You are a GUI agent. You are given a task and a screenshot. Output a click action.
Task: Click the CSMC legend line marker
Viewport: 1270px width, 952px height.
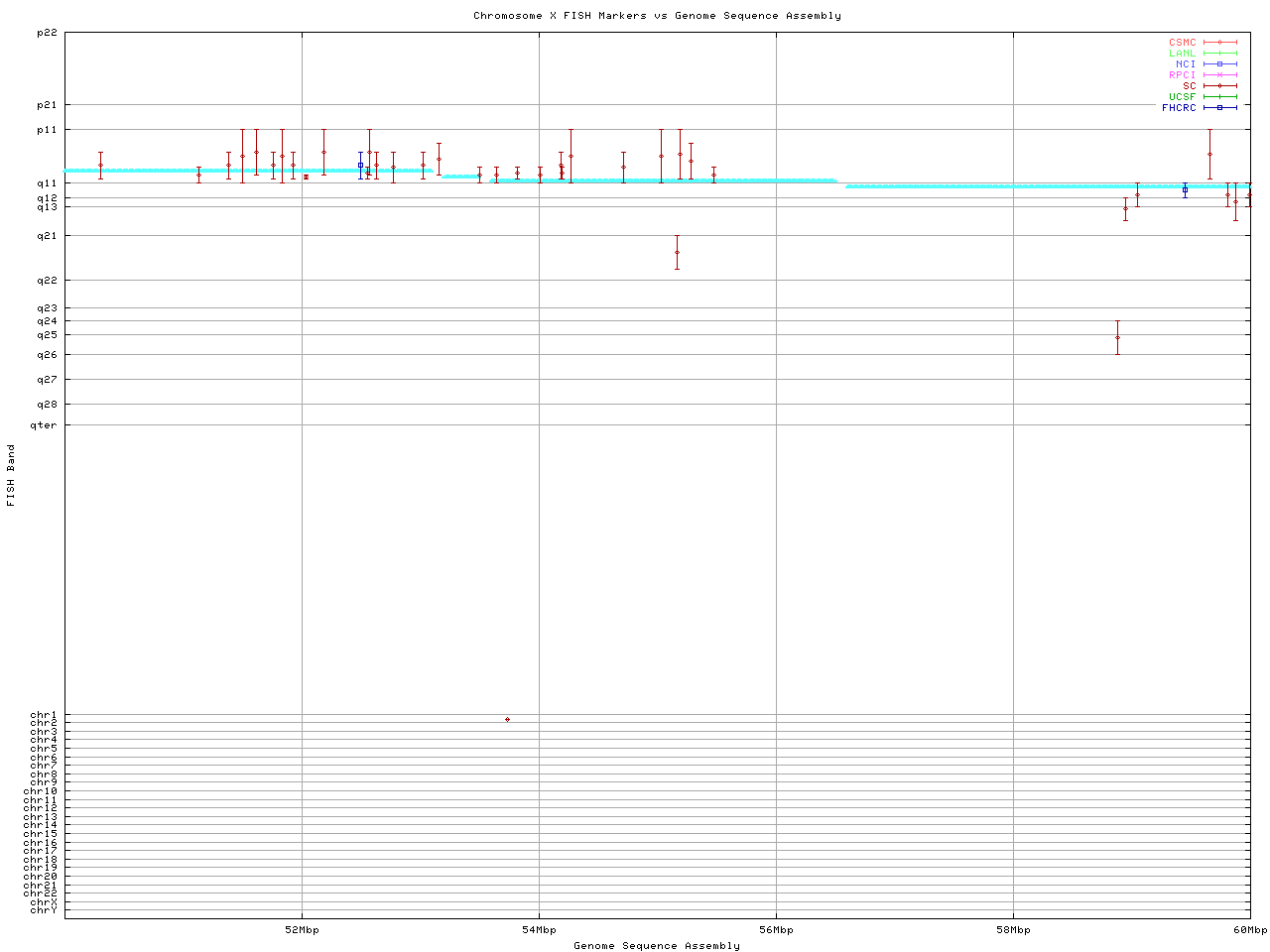(x=1219, y=43)
